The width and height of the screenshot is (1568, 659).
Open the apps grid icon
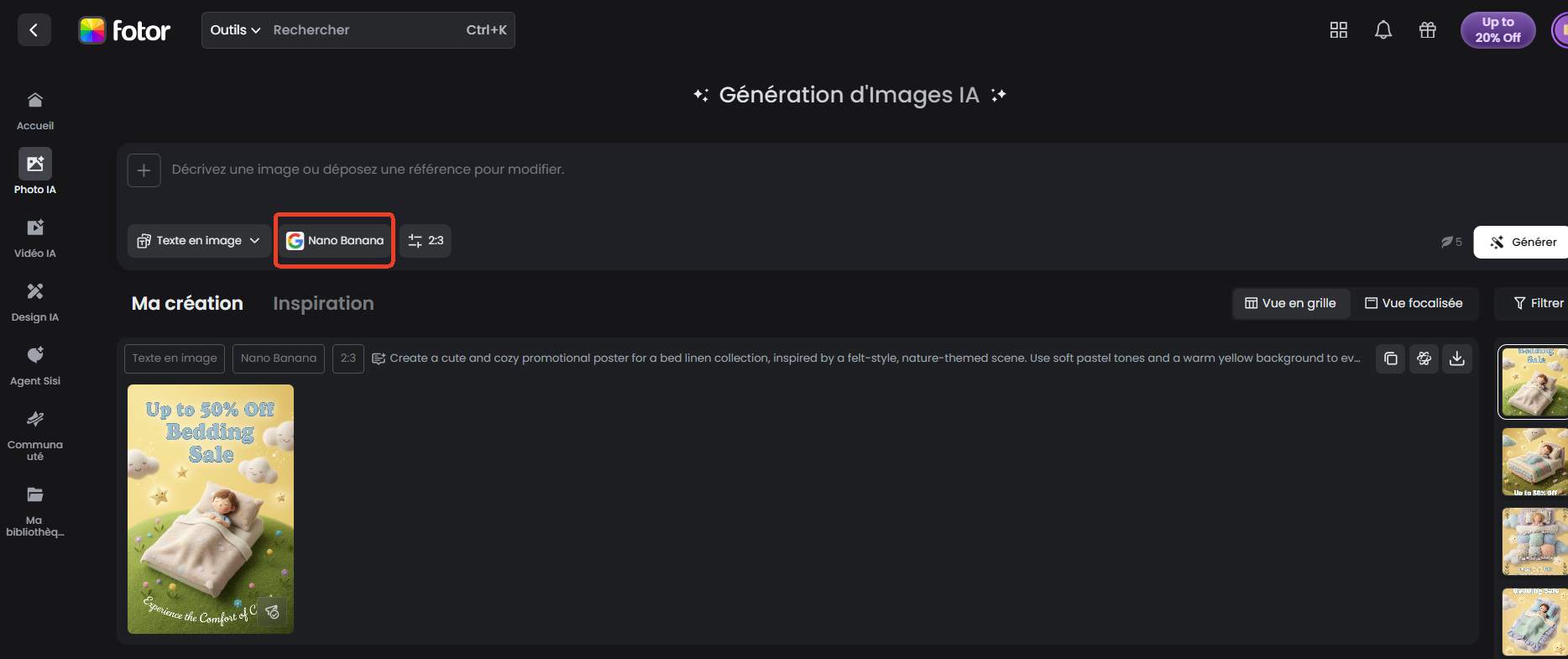tap(1339, 30)
